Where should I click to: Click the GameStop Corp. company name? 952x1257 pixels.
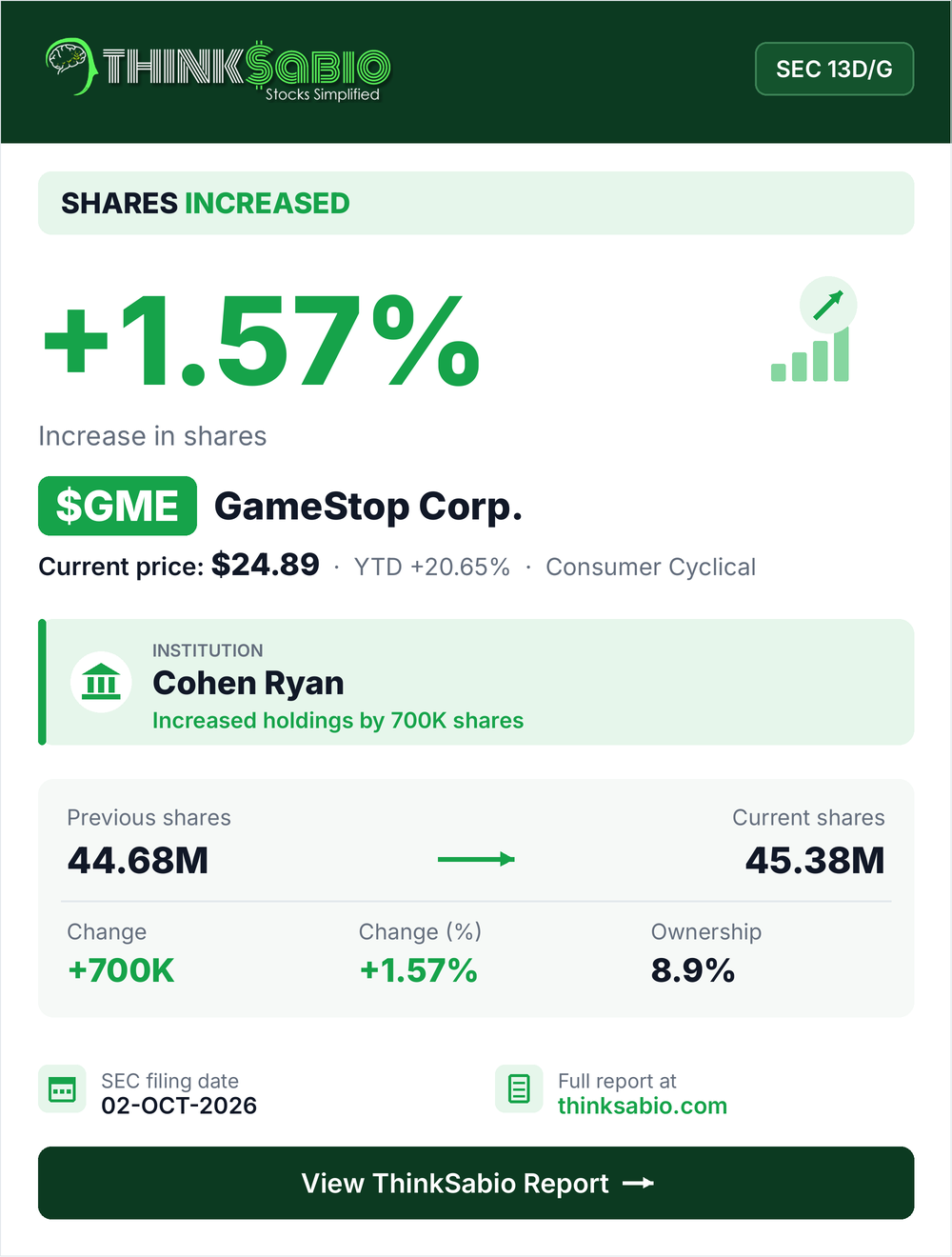point(368,506)
